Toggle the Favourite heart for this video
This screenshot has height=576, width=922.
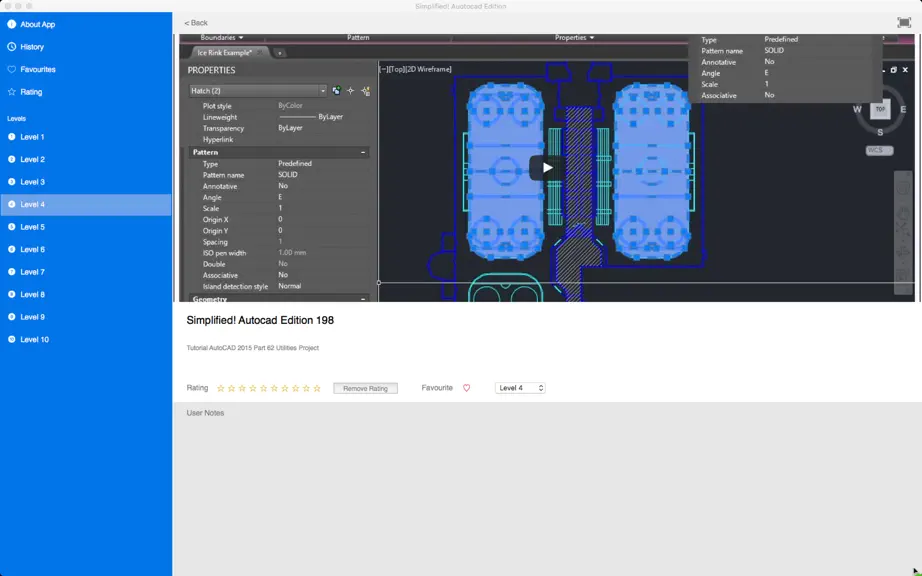coord(466,388)
